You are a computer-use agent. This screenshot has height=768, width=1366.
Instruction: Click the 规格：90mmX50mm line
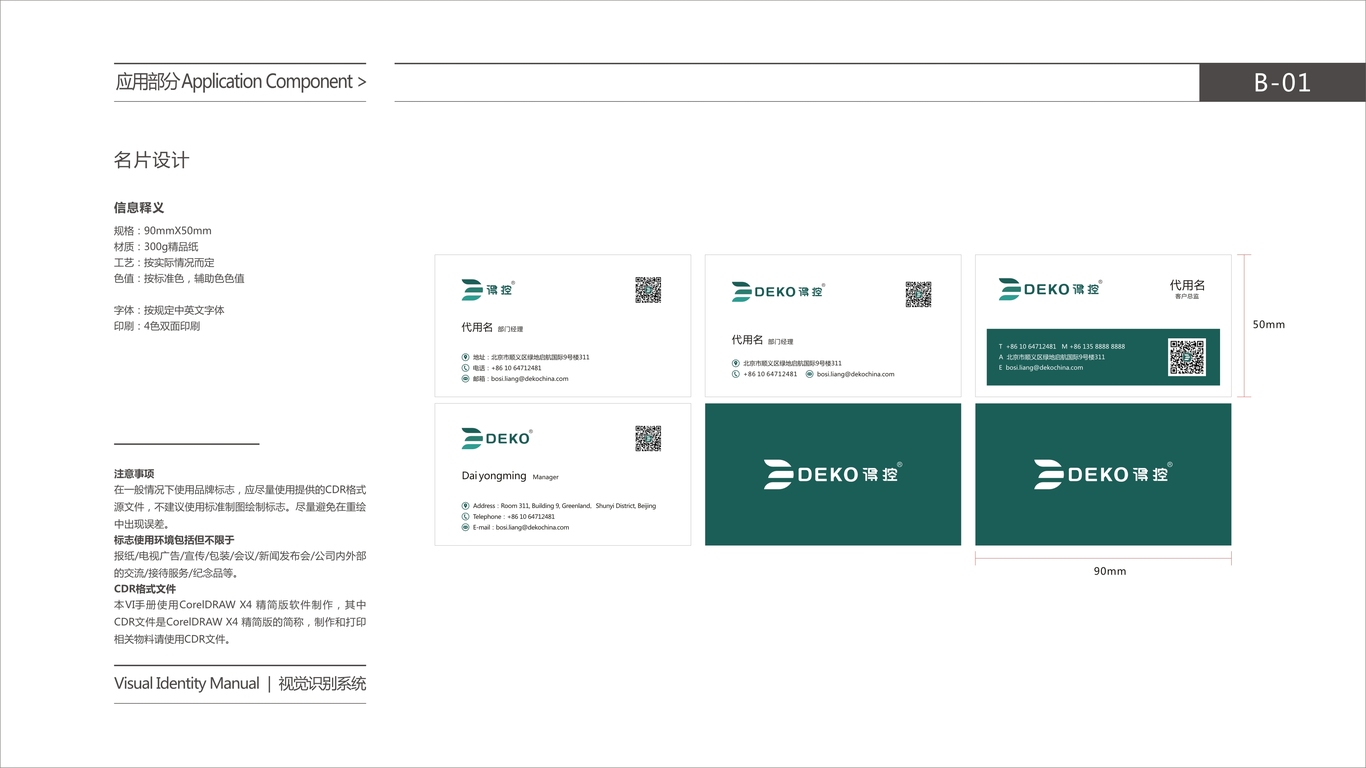pyautogui.click(x=163, y=231)
